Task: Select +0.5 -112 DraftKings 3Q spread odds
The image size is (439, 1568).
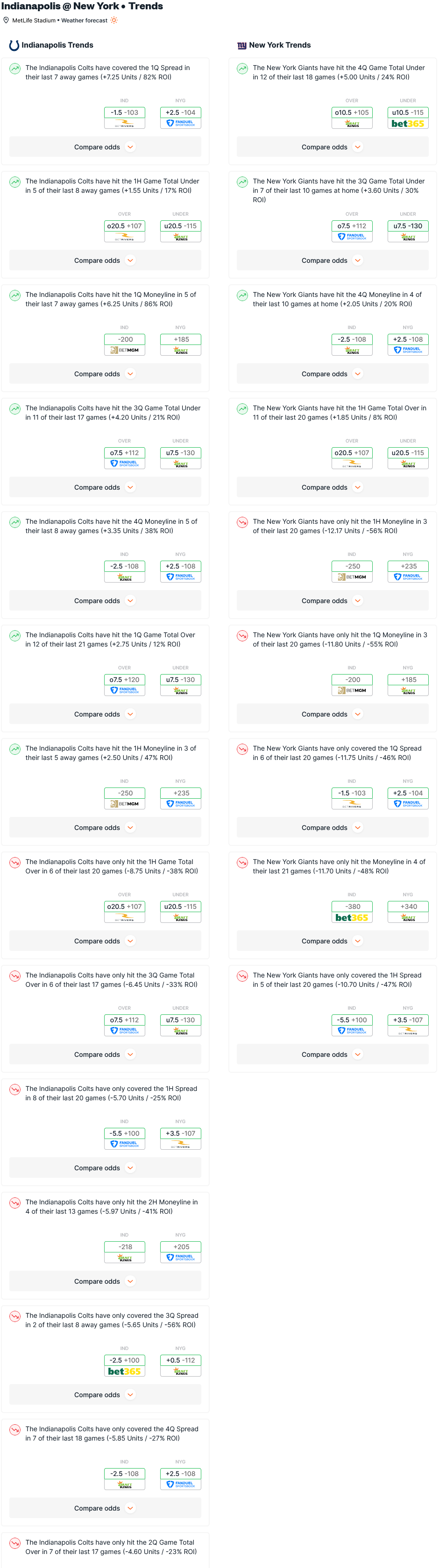Action: click(180, 1364)
